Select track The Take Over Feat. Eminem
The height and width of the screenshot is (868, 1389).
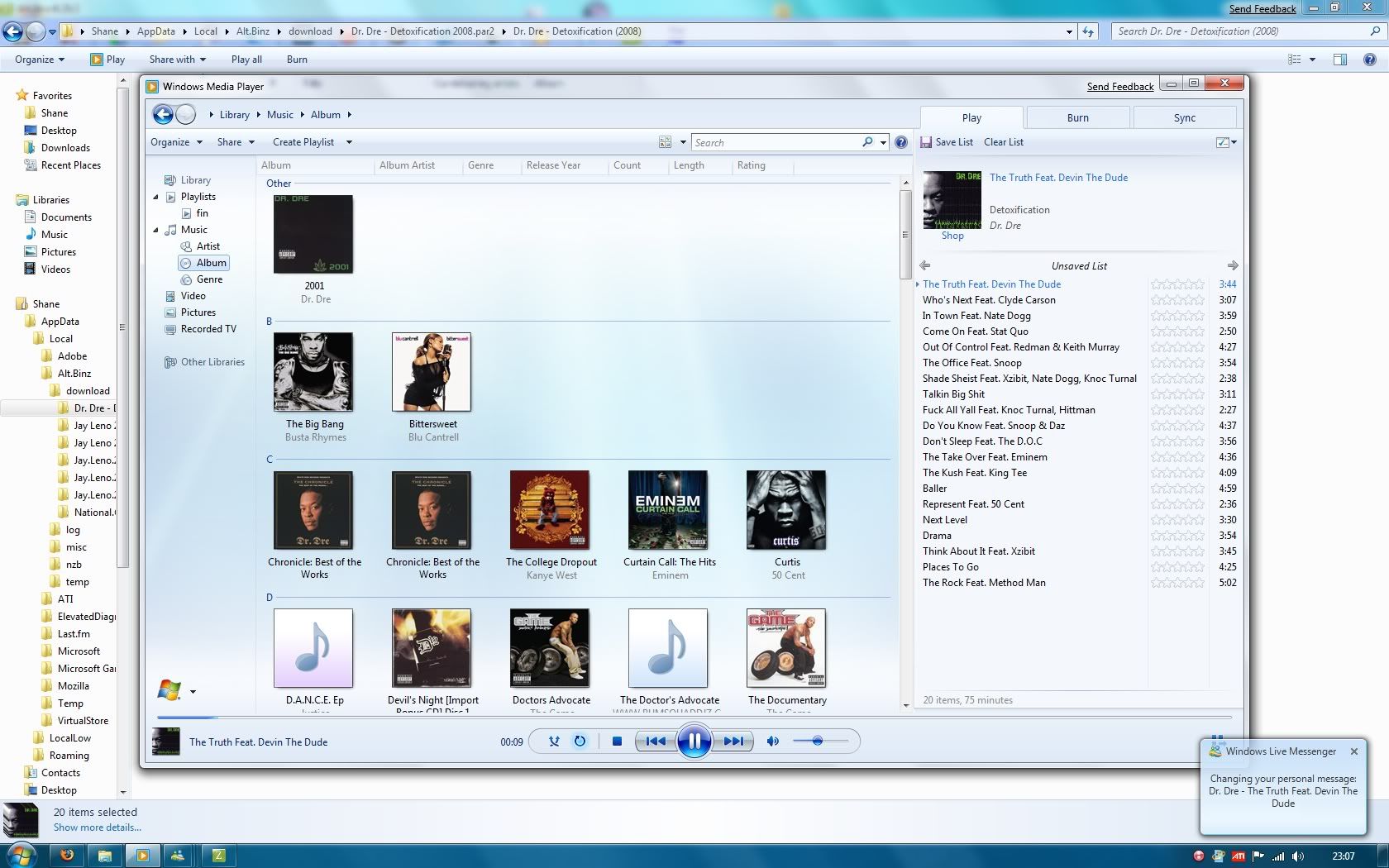click(x=985, y=457)
